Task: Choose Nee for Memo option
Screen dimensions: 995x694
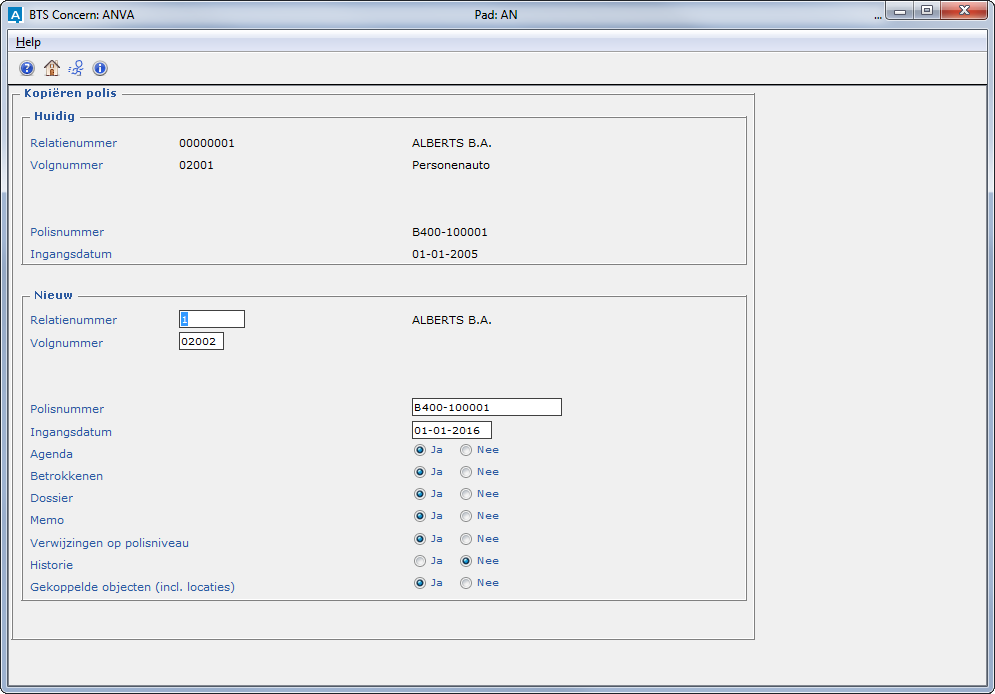Action: (466, 516)
